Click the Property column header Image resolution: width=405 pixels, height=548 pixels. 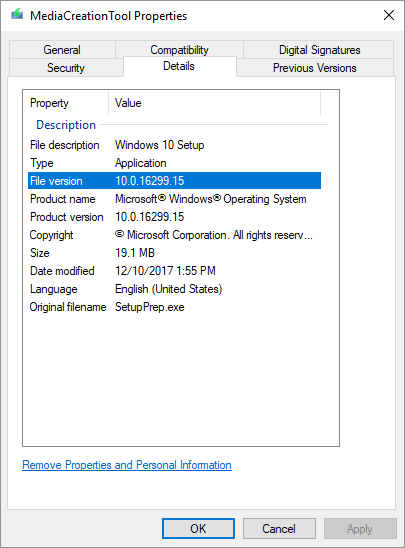tap(66, 103)
